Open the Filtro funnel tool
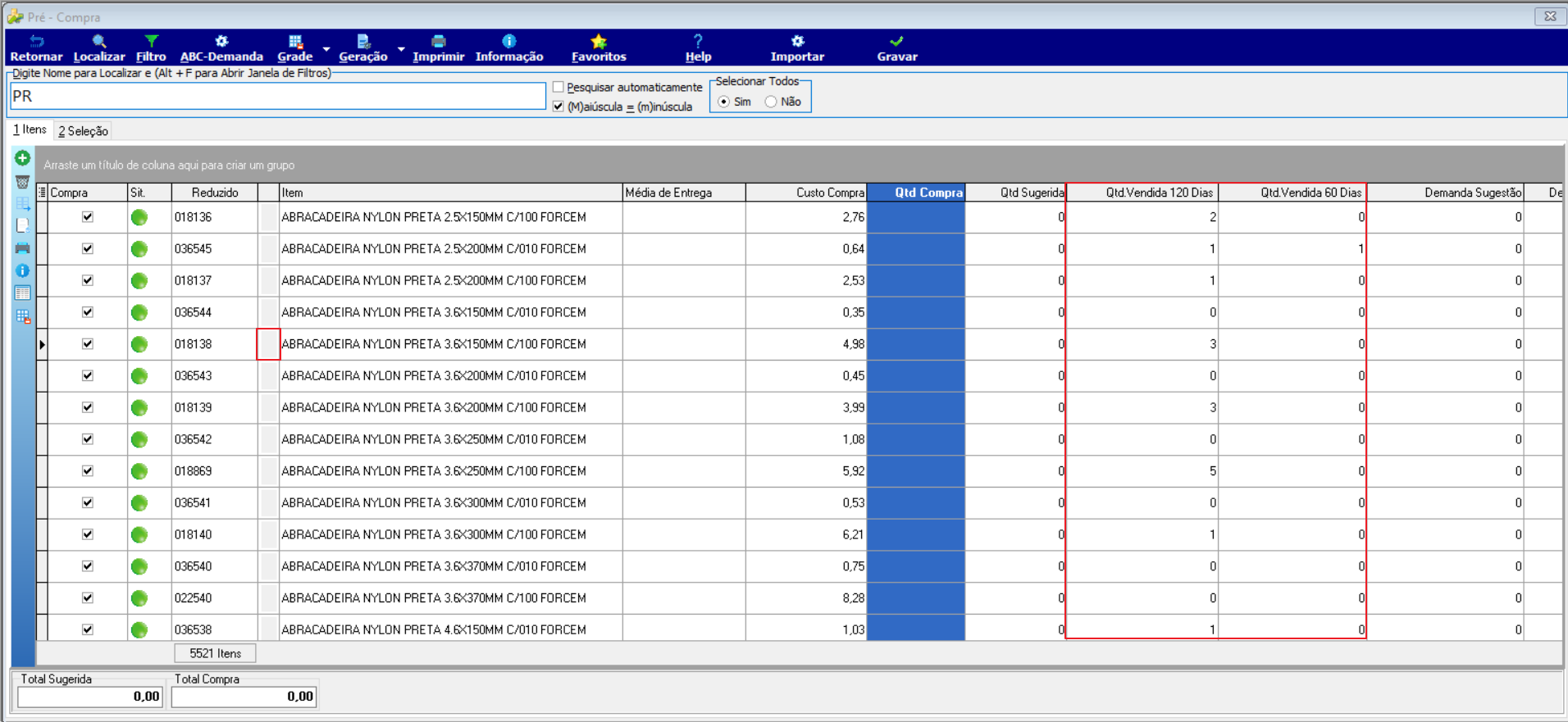 point(151,48)
